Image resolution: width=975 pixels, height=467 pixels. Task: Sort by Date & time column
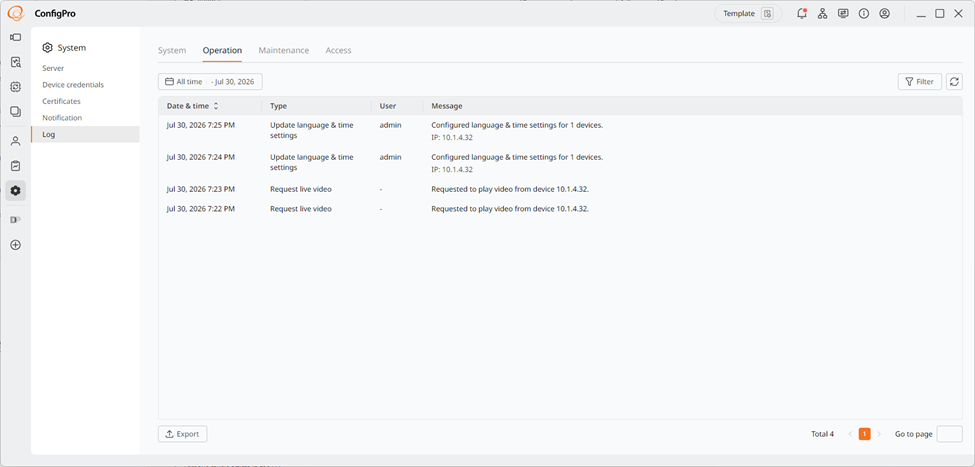tap(193, 106)
